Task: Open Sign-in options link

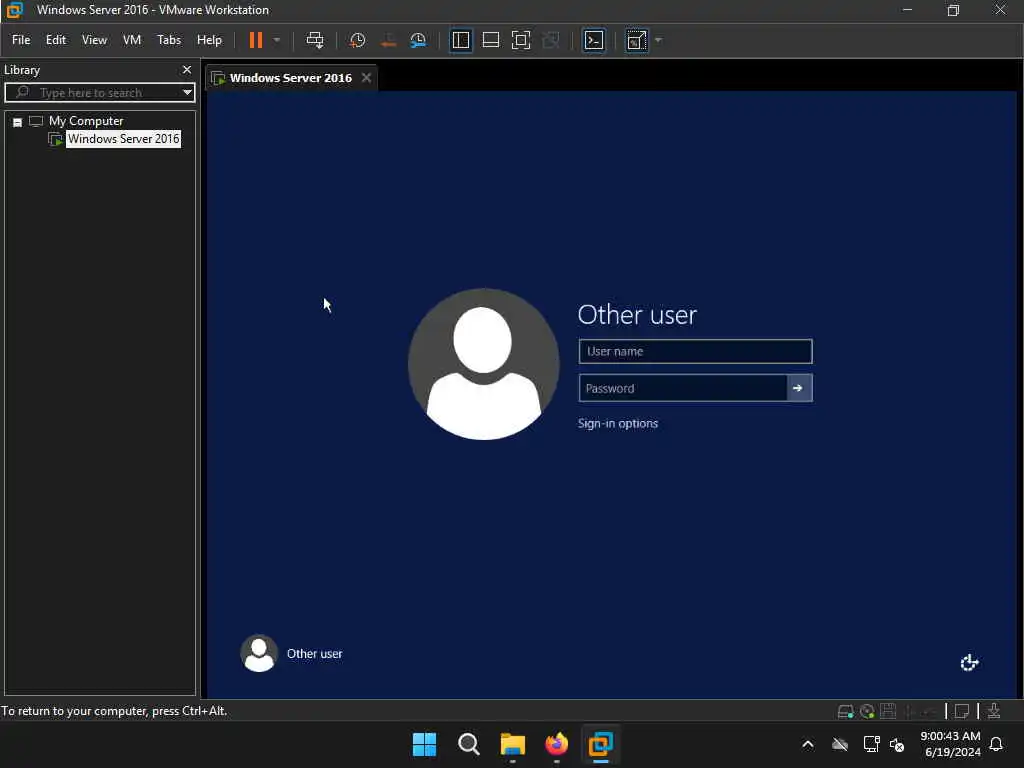Action: (618, 423)
